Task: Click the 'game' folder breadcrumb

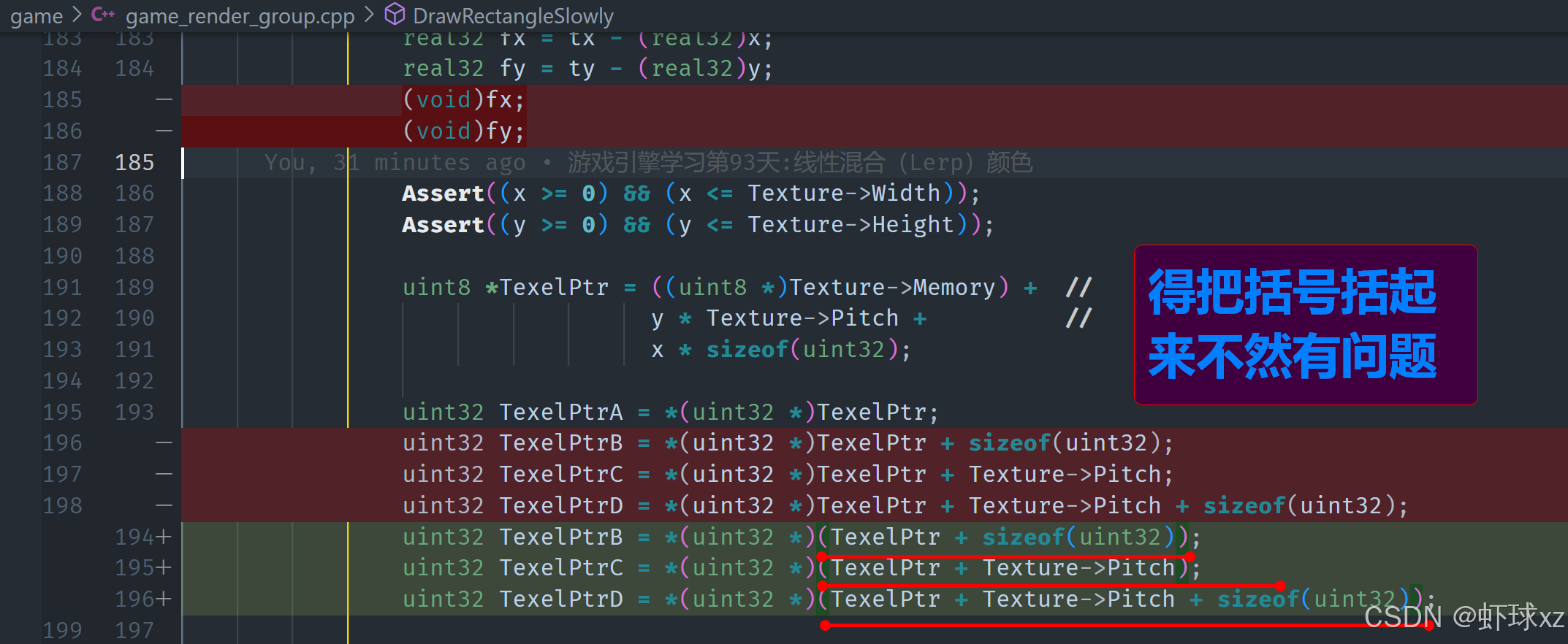Action: [x=37, y=15]
